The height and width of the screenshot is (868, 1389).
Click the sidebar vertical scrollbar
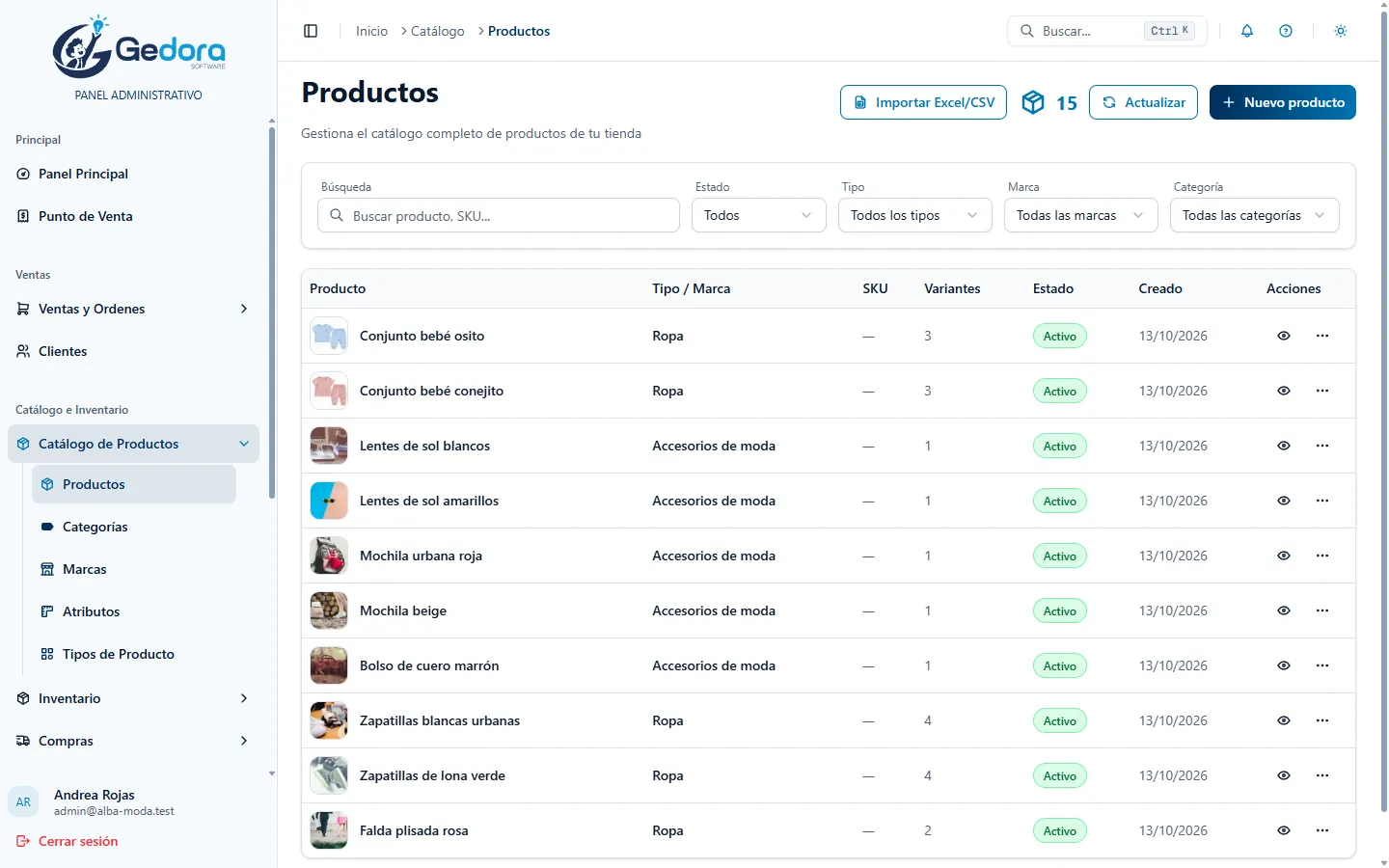272,312
